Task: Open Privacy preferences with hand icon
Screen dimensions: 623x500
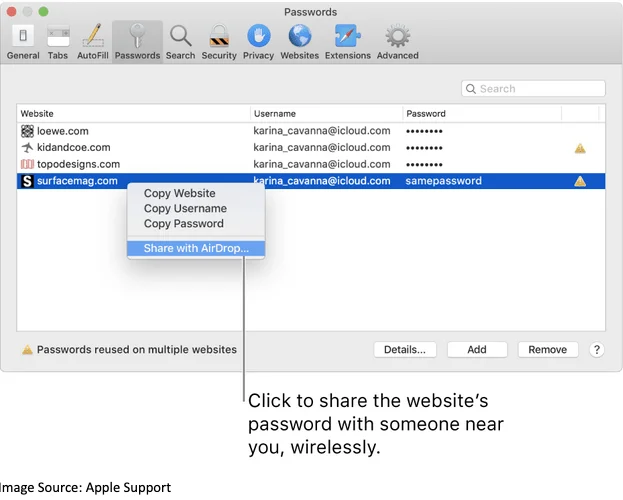Action: tap(258, 41)
